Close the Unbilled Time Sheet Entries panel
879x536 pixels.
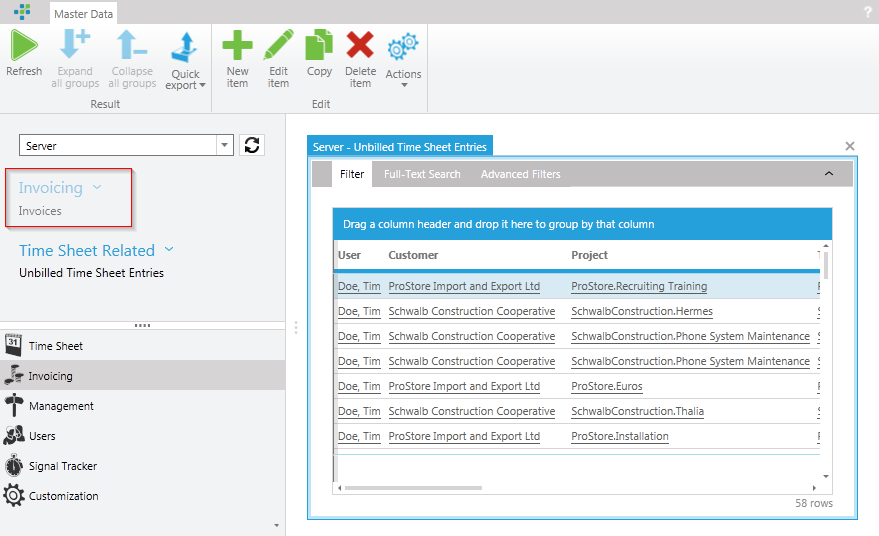(x=850, y=146)
